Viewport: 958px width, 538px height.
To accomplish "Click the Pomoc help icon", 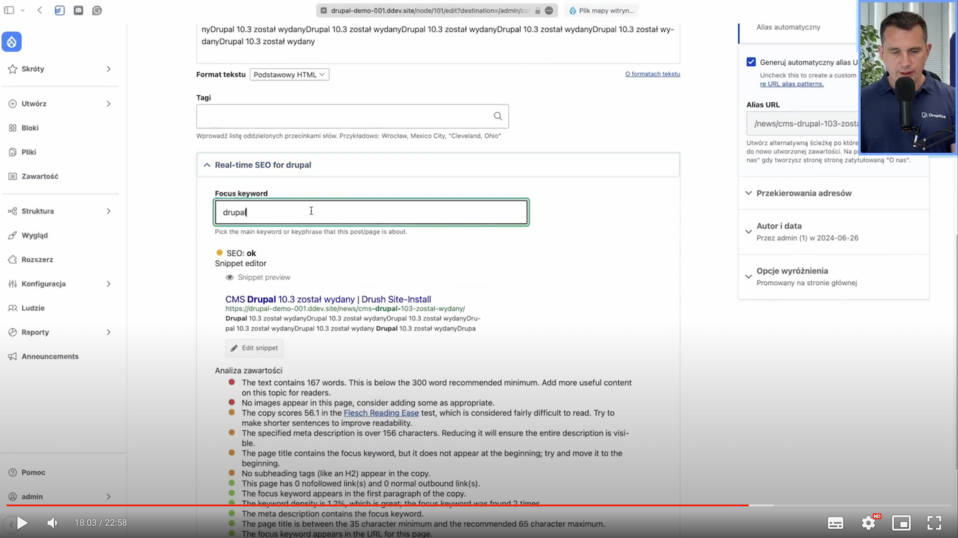I will (x=12, y=473).
